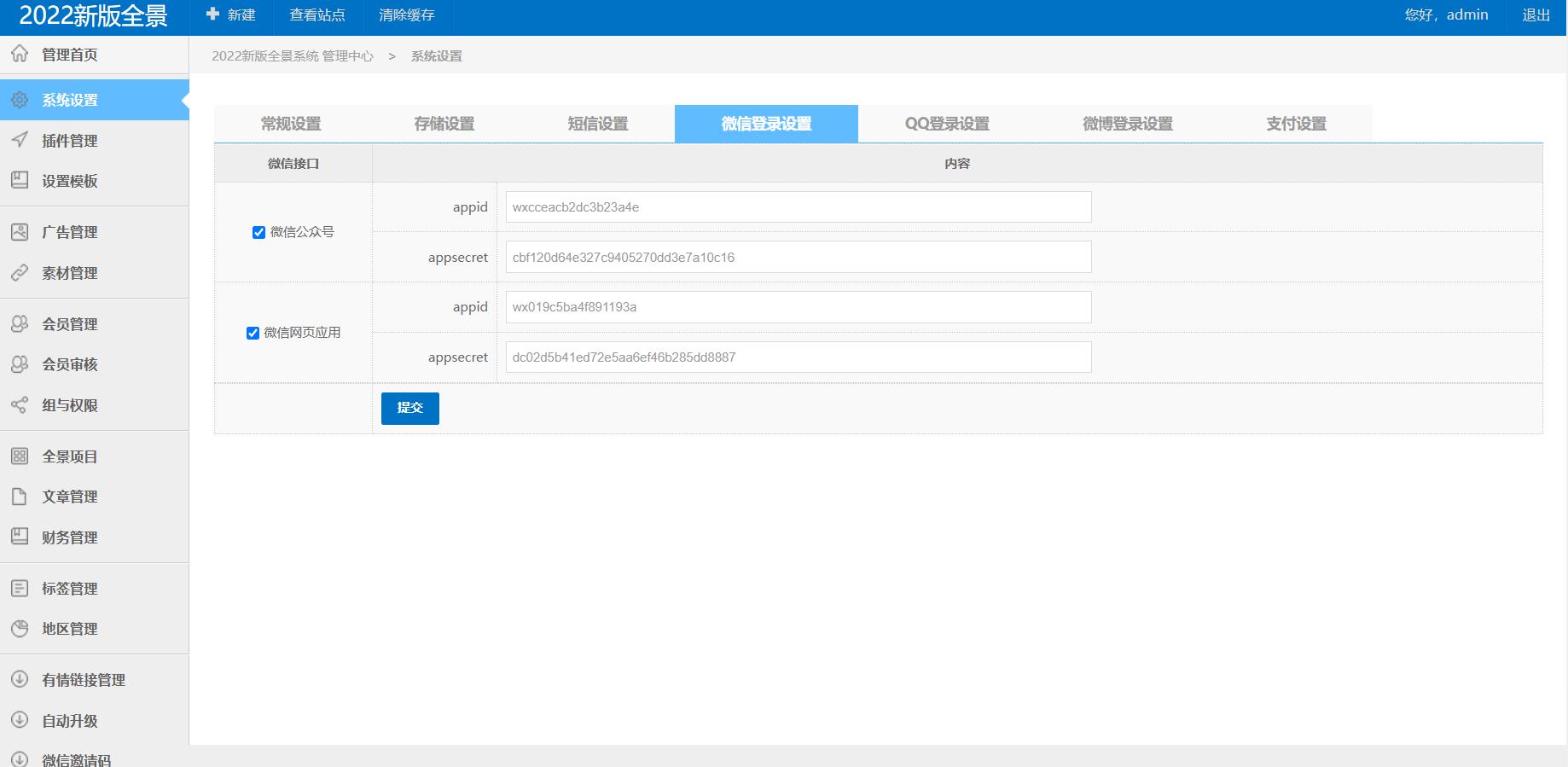Click the paper plane icon for 插件管理

(x=20, y=140)
